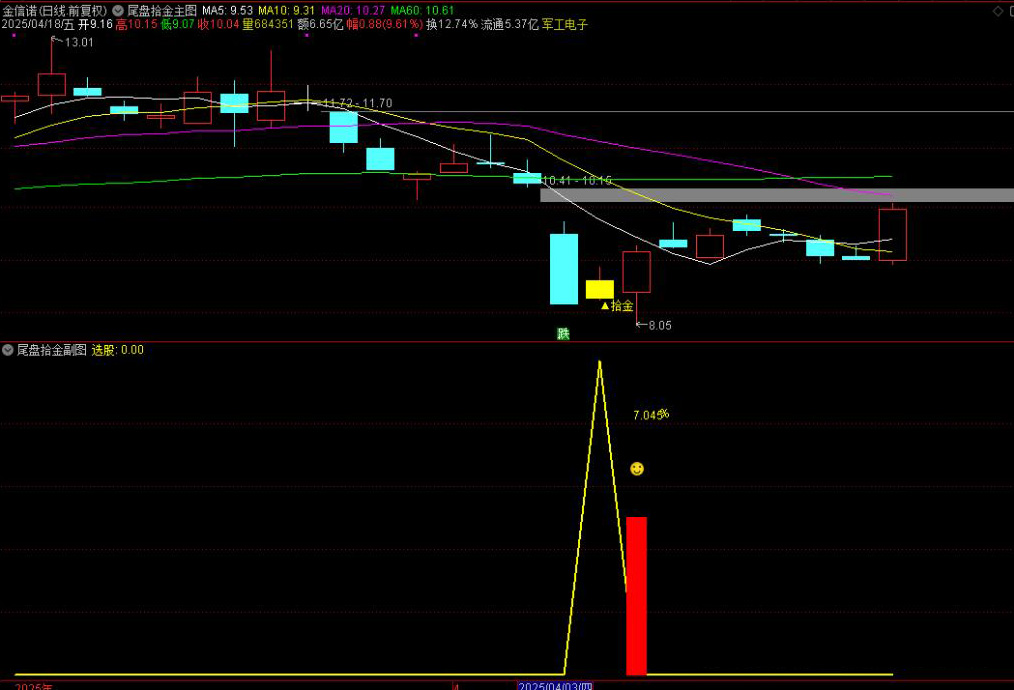
Task: Click the 2025/04/03 date marker on timeline
Action: [555, 685]
